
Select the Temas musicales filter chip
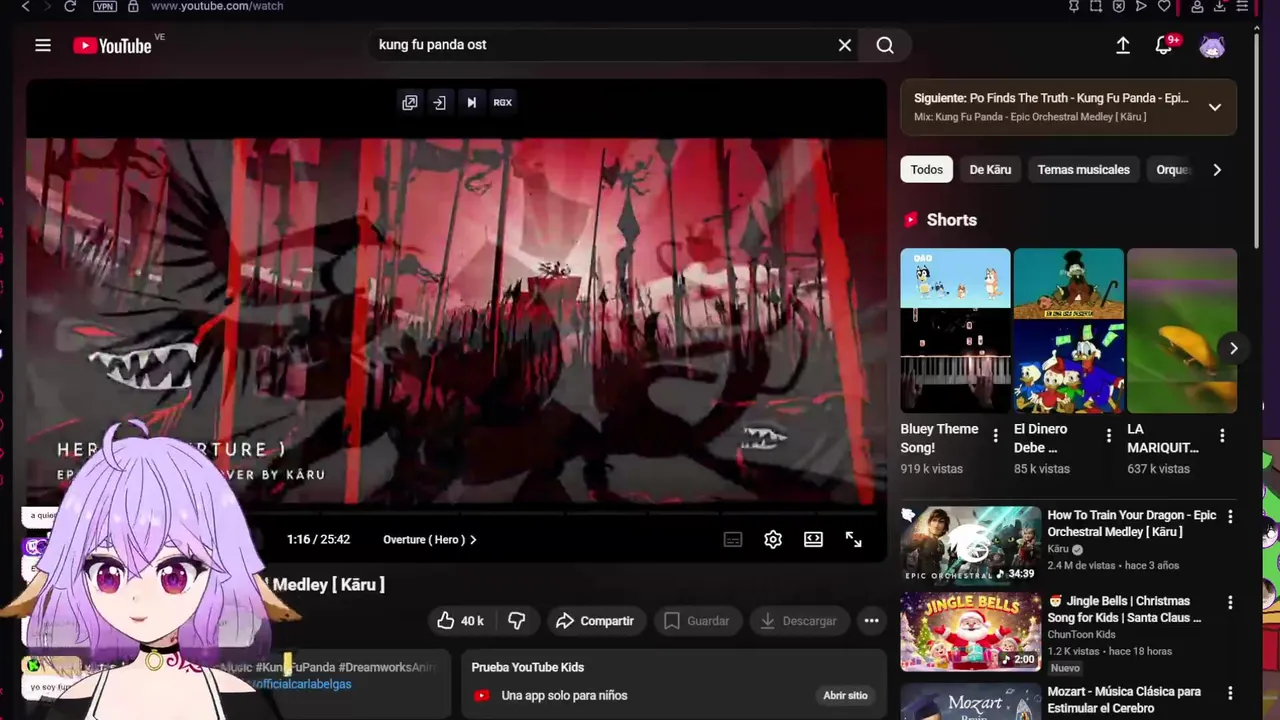[x=1083, y=170]
